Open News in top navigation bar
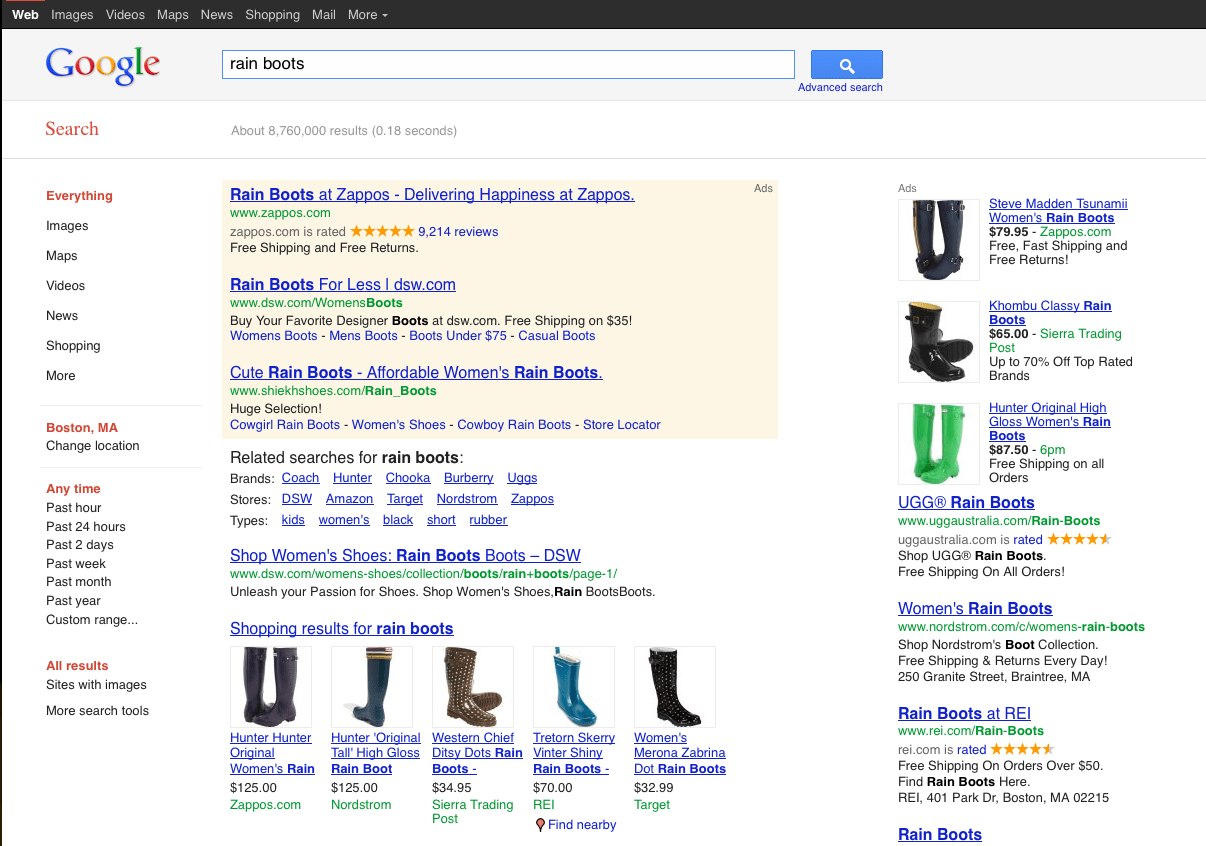1206x846 pixels. coord(216,15)
